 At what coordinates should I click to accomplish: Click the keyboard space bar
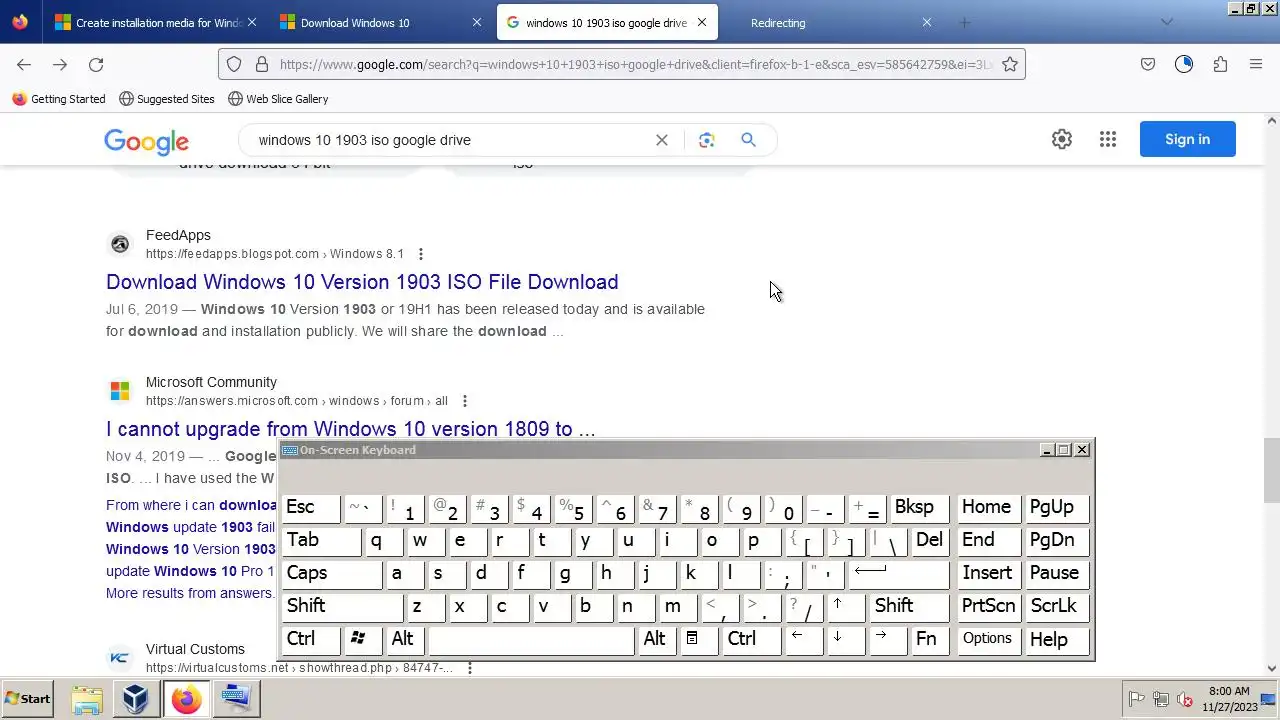531,639
